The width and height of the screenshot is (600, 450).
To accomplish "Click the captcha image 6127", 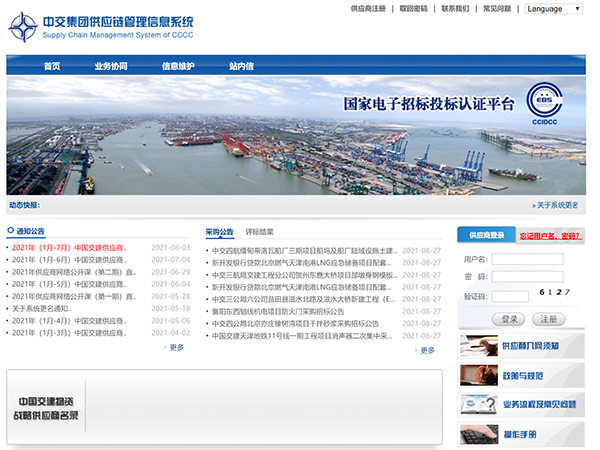I will pyautogui.click(x=554, y=293).
